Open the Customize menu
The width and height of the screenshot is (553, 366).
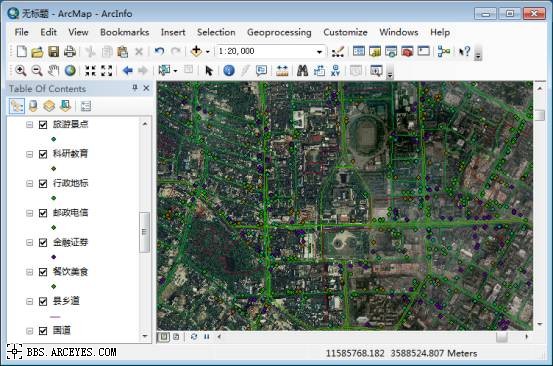pos(345,32)
